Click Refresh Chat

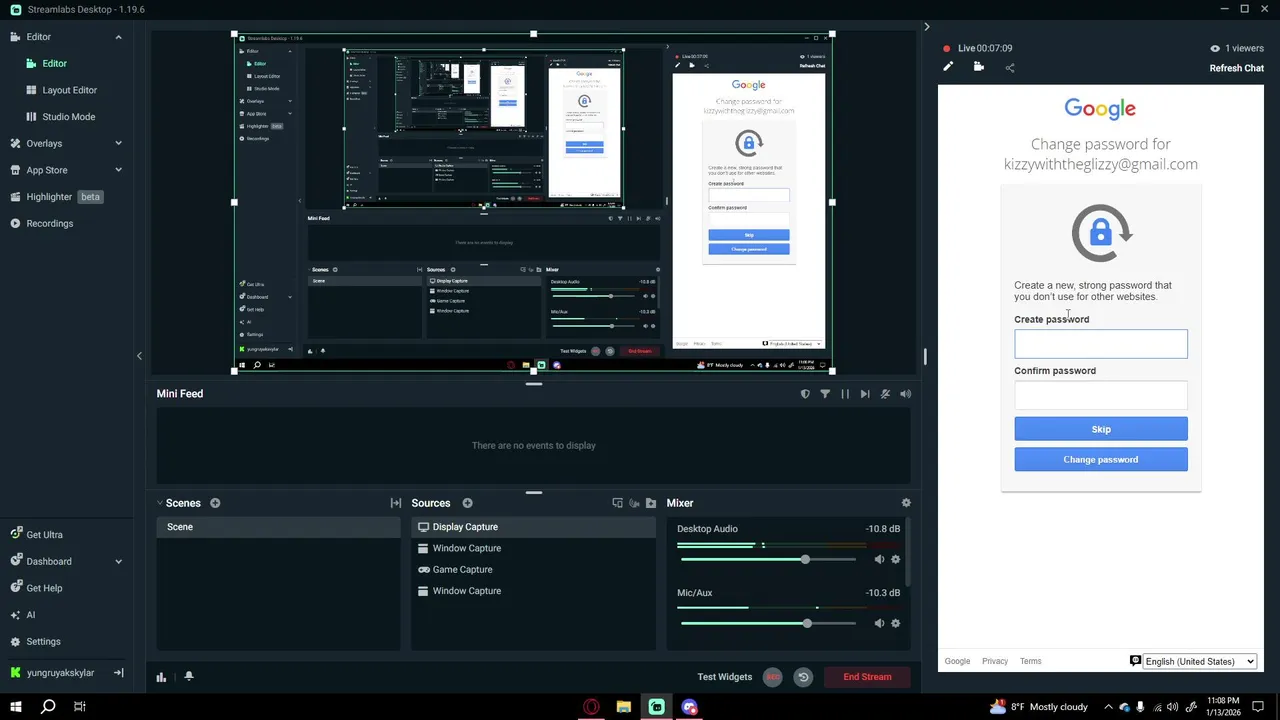pos(1236,68)
